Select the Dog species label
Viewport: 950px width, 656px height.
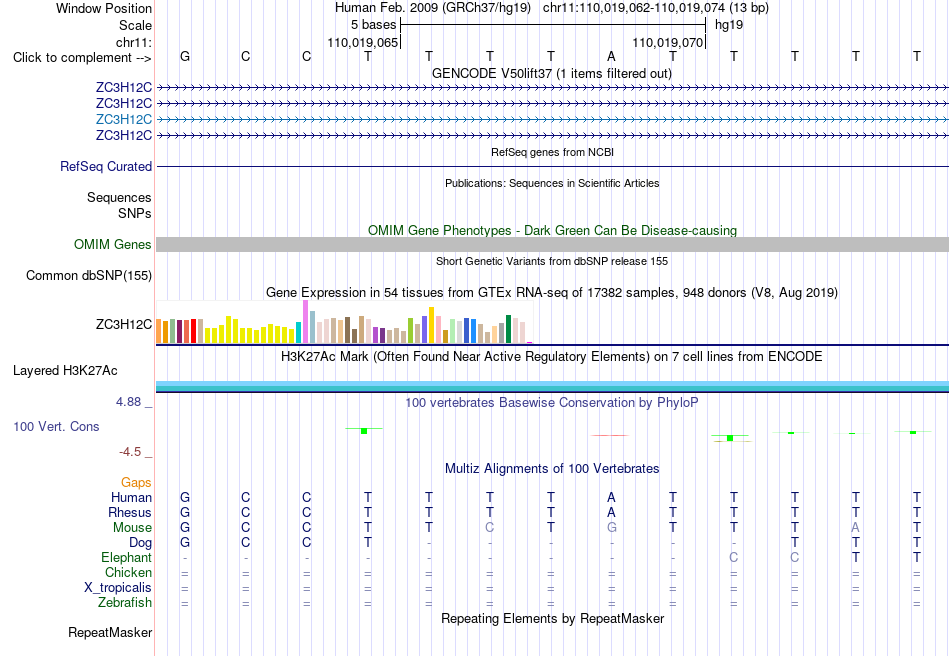pos(140,543)
